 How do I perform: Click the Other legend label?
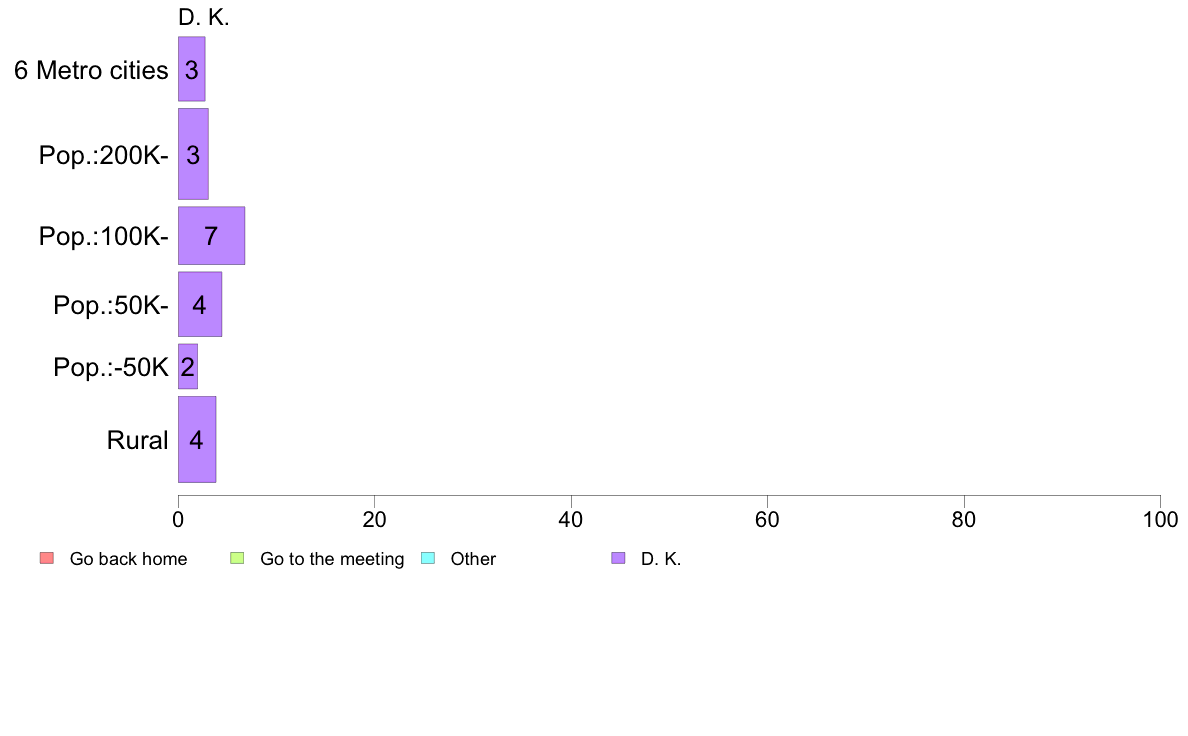point(473,559)
